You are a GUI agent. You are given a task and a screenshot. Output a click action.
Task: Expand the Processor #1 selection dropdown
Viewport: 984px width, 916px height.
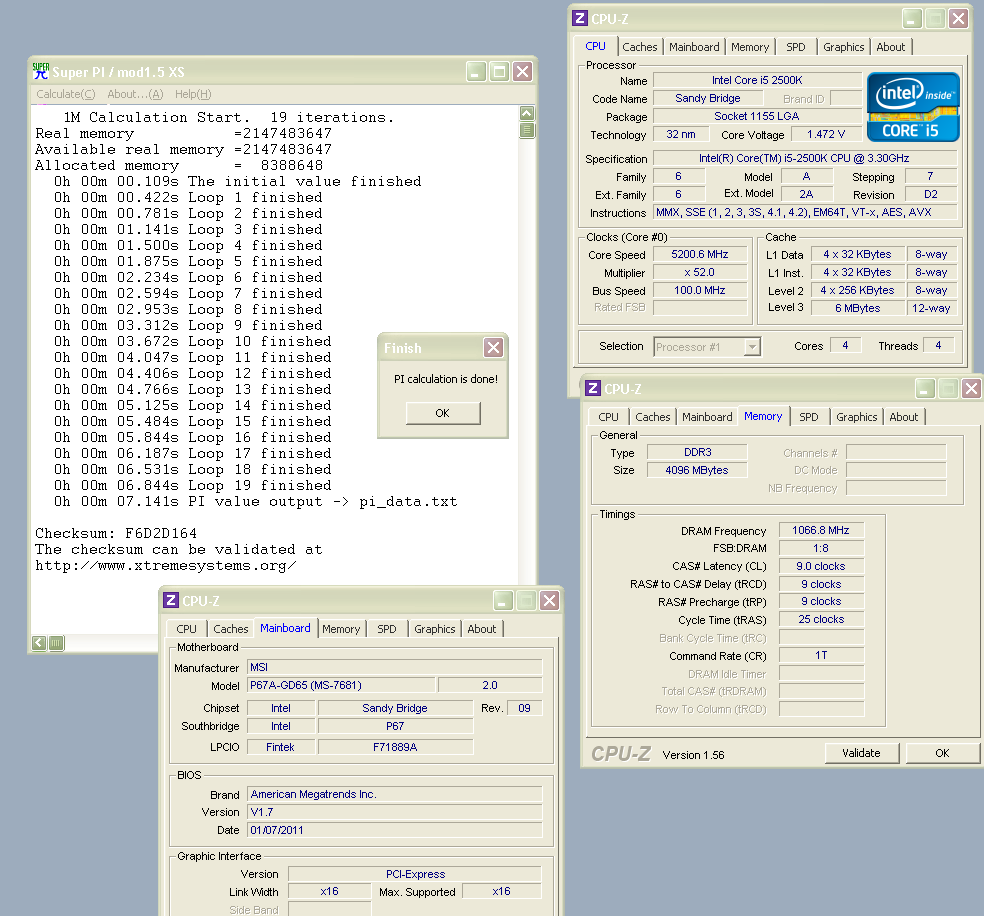[x=752, y=347]
